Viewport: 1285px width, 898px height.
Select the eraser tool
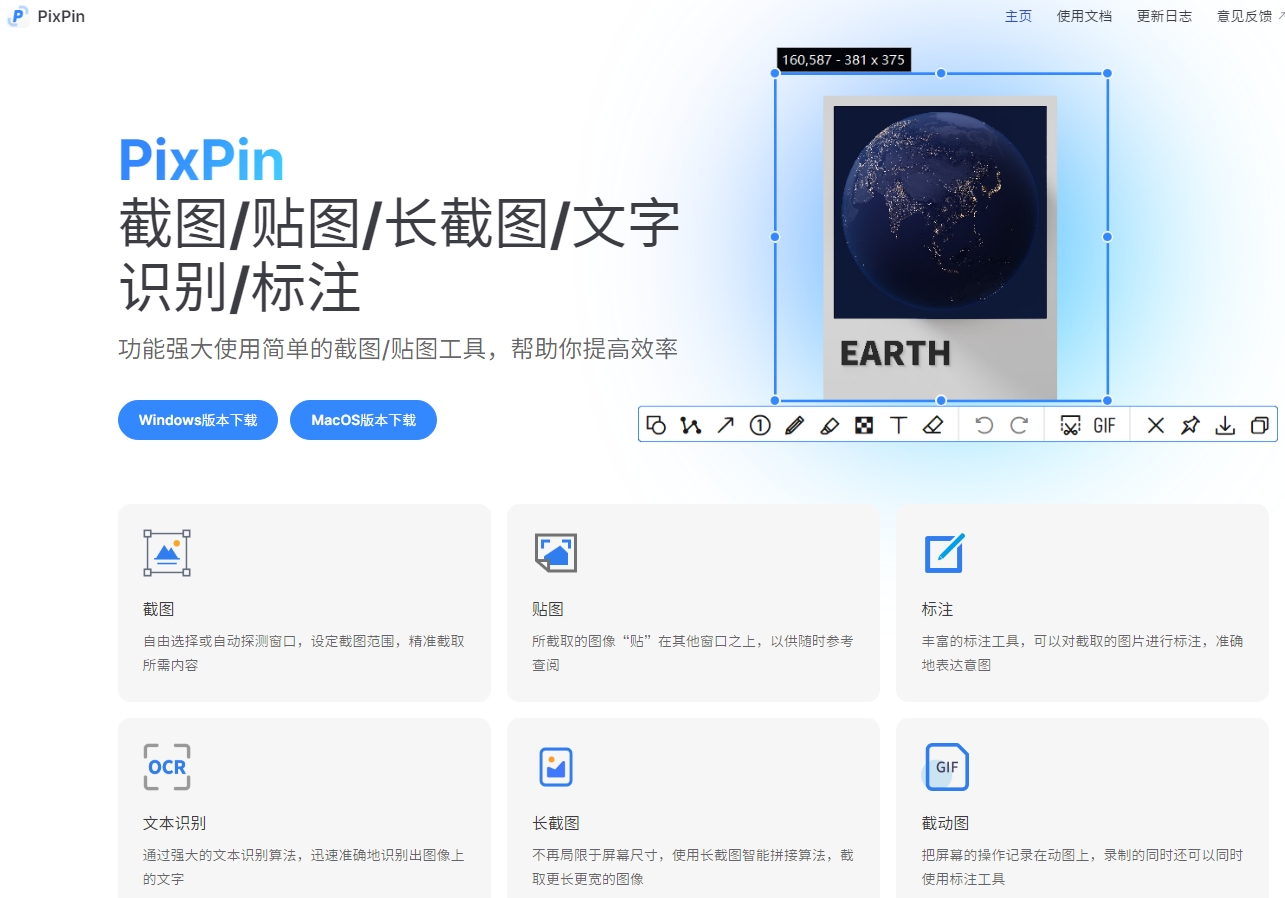(x=933, y=425)
